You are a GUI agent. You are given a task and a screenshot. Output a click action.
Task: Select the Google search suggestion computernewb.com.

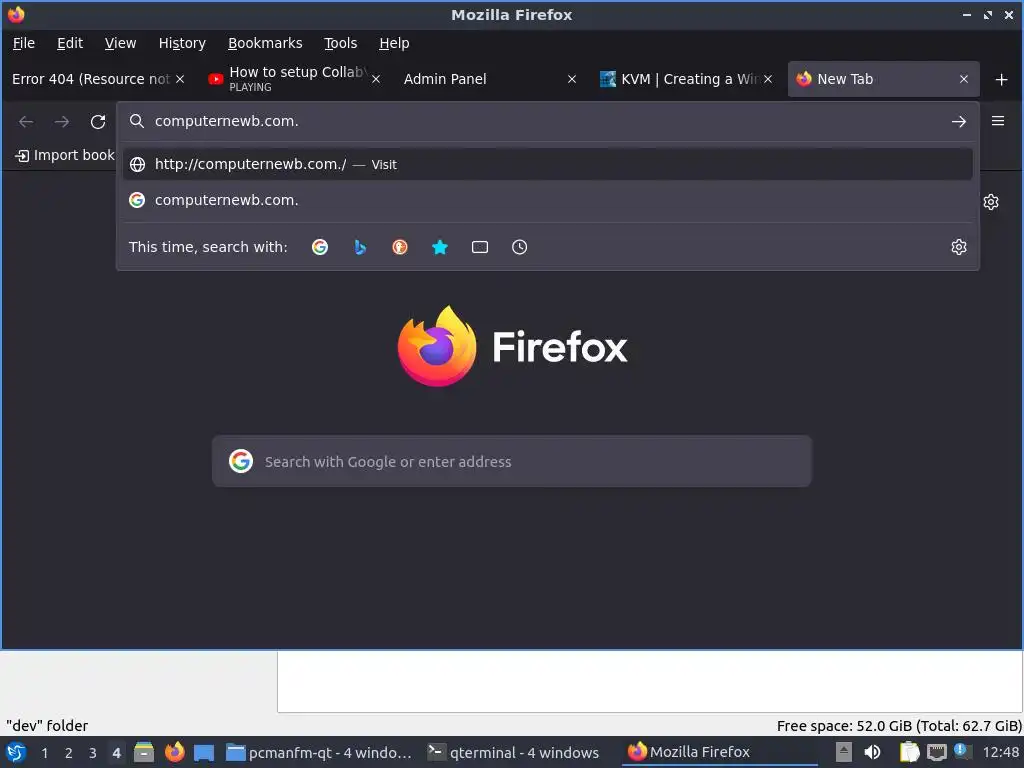coord(547,200)
